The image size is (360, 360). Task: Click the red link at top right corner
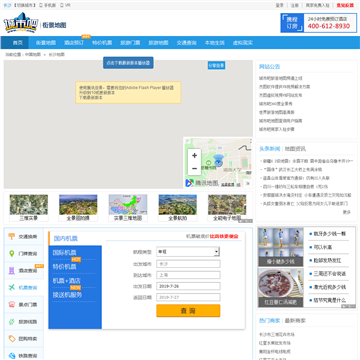(345, 5)
